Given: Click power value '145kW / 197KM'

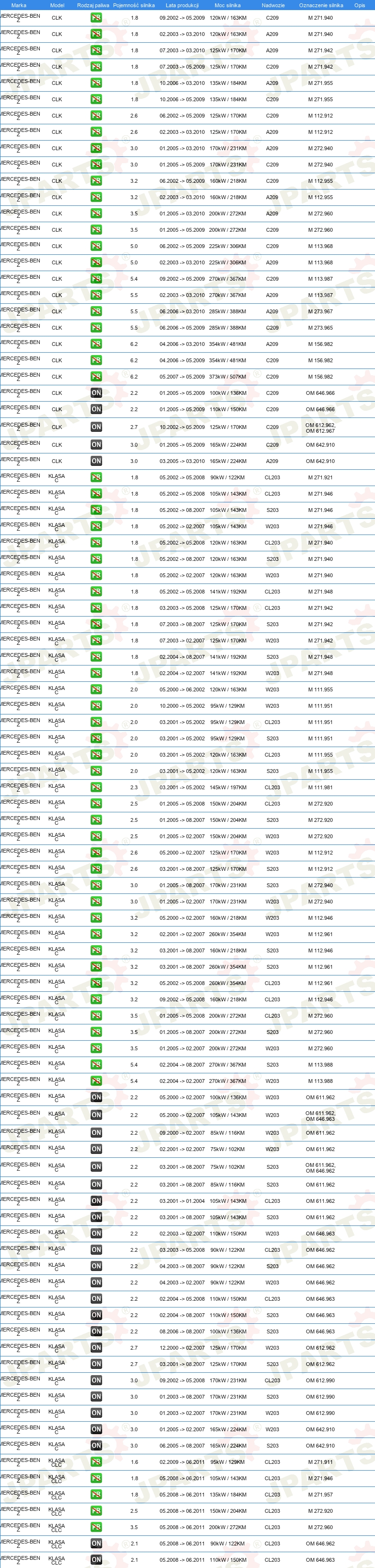Looking at the screenshot, I should click(x=228, y=788).
